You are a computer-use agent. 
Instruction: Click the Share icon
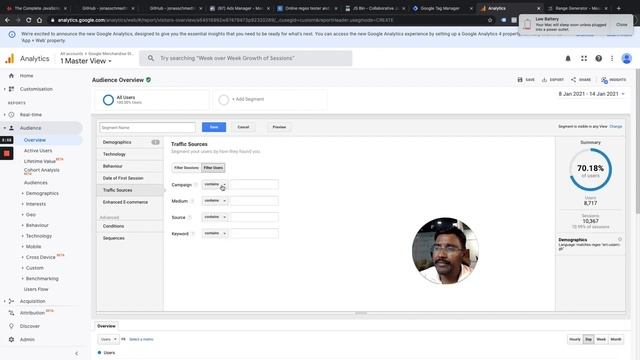[x=573, y=80]
